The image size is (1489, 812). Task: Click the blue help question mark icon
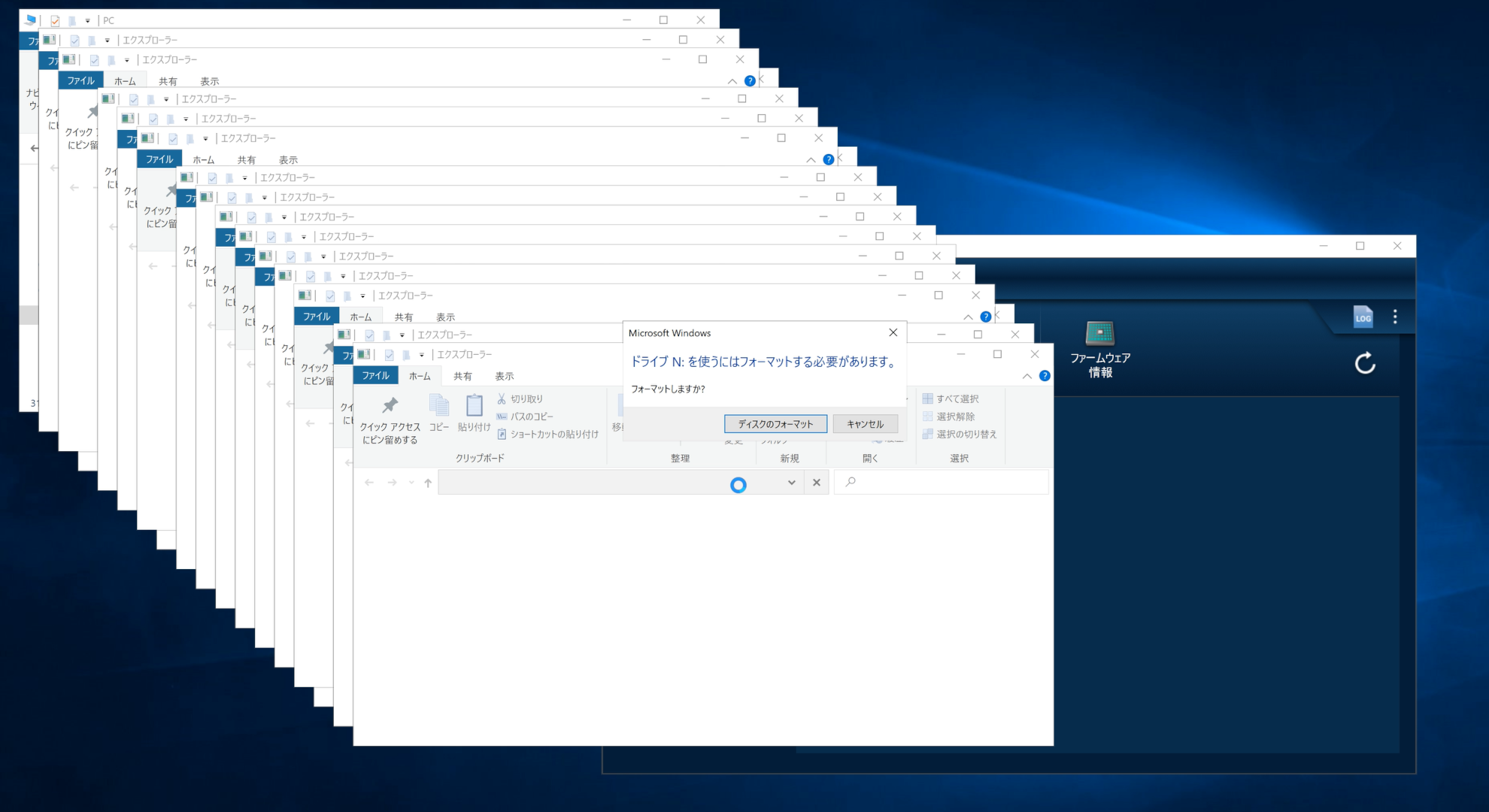1045,376
